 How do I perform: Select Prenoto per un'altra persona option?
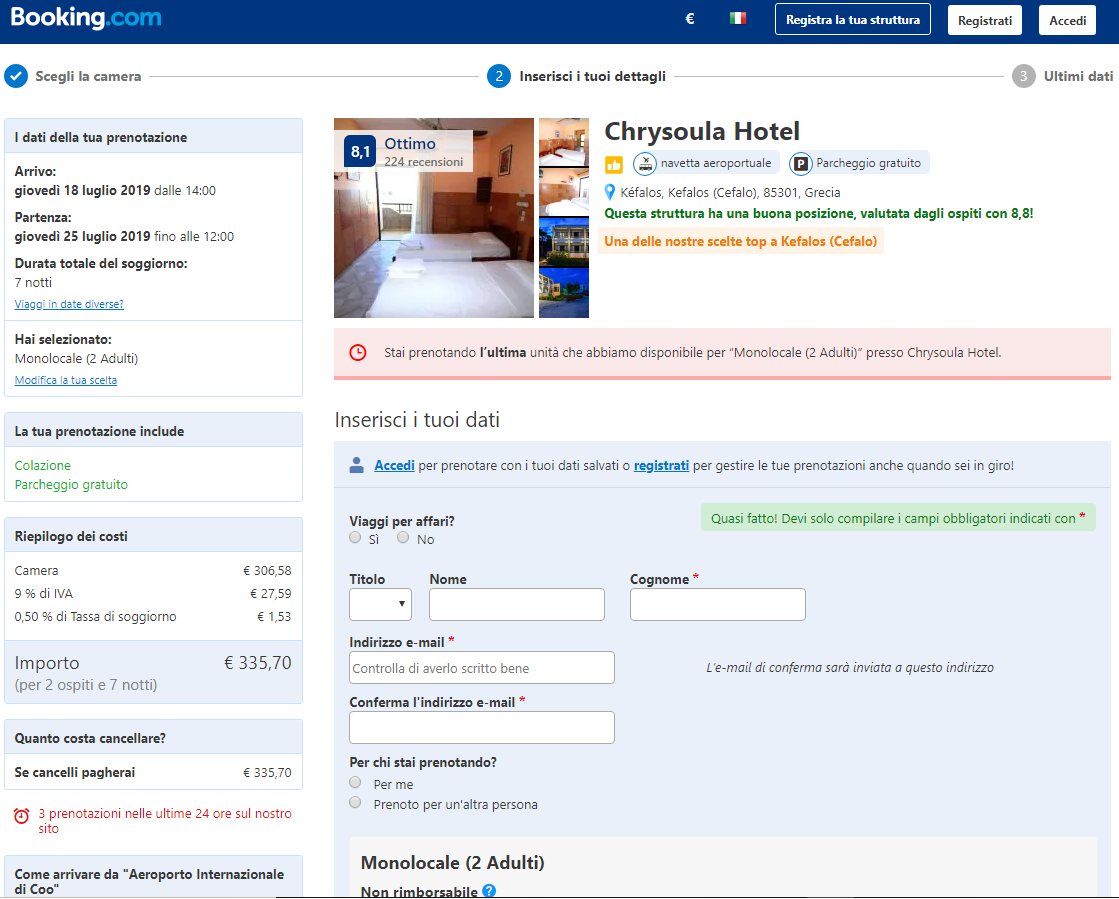coord(355,803)
